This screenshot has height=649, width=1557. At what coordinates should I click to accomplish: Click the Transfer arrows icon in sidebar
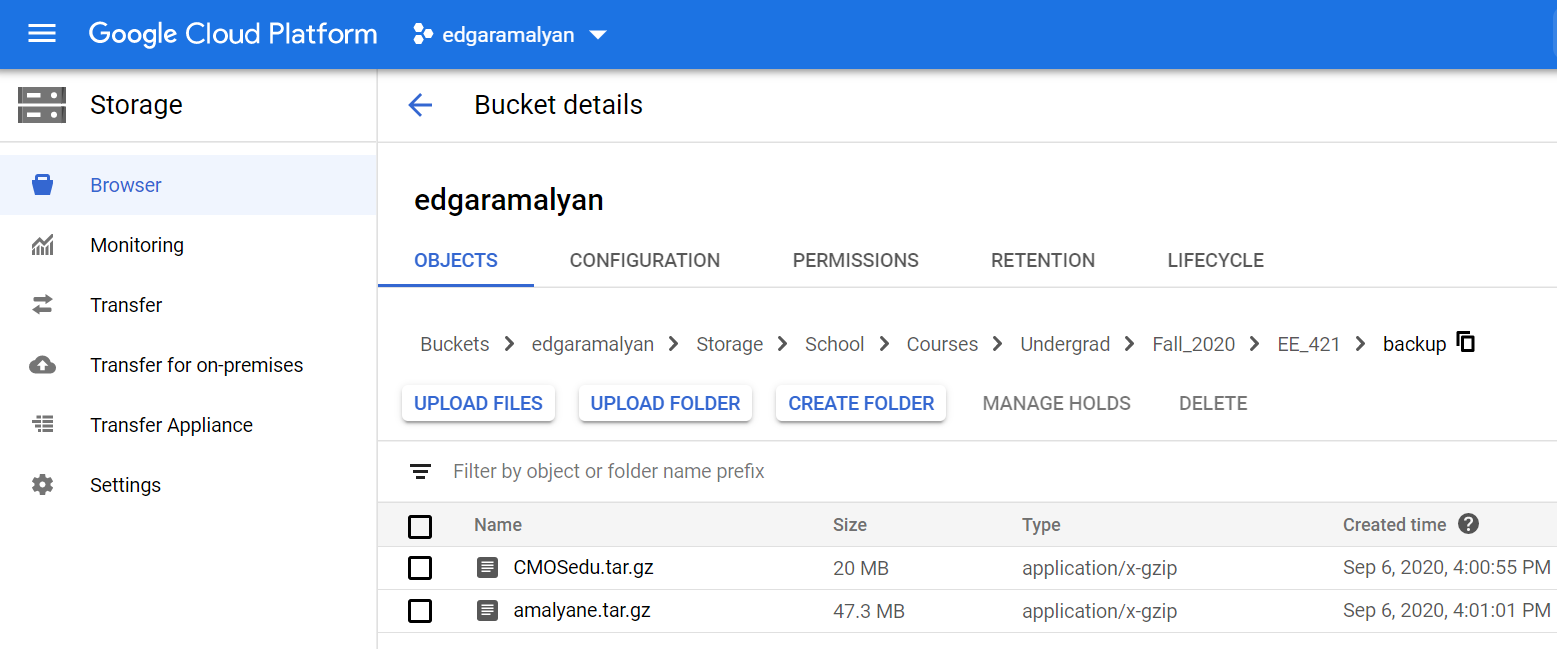coord(42,305)
